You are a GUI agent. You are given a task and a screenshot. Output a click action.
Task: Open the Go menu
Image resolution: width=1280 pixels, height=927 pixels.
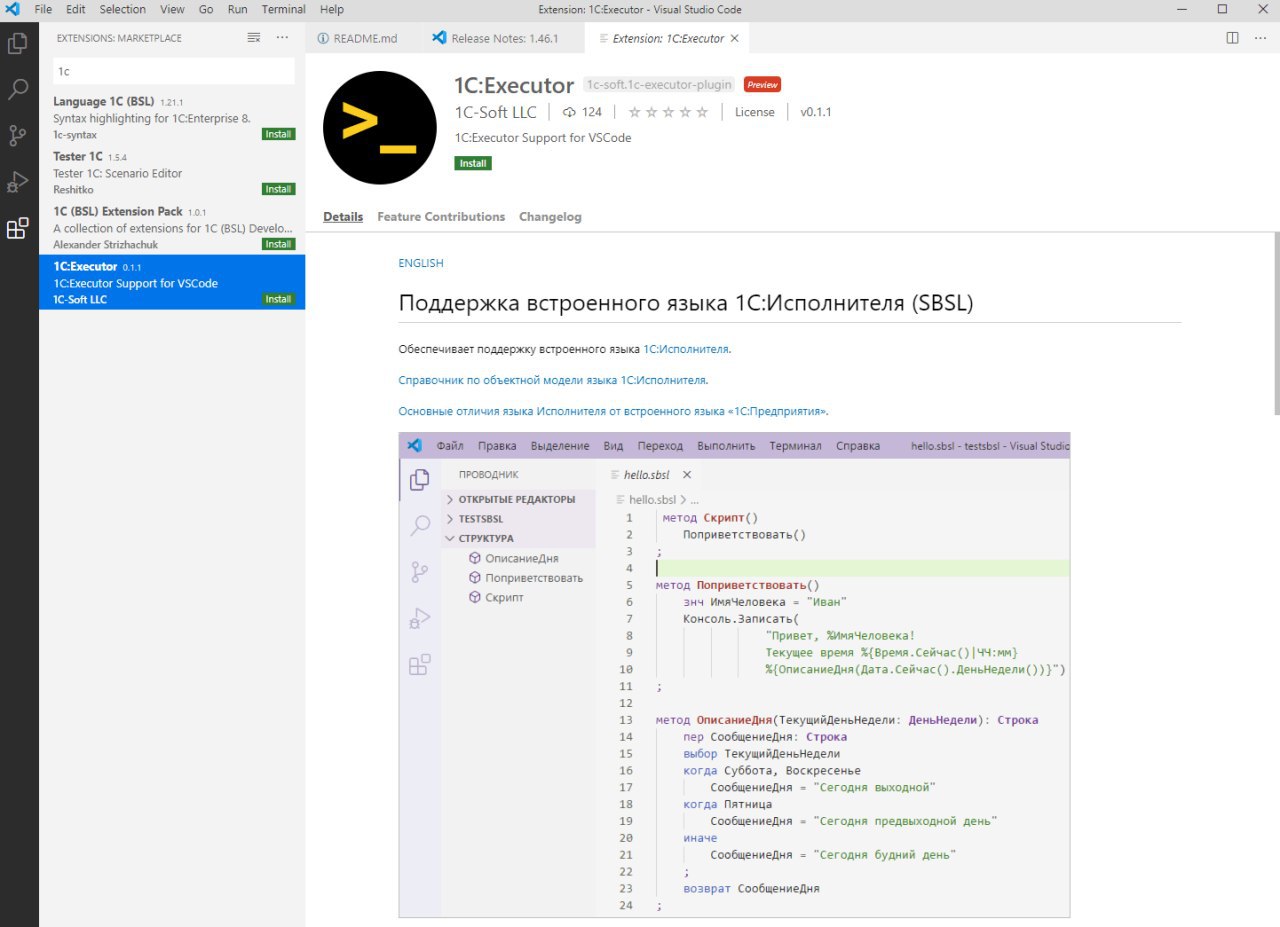[x=206, y=9]
